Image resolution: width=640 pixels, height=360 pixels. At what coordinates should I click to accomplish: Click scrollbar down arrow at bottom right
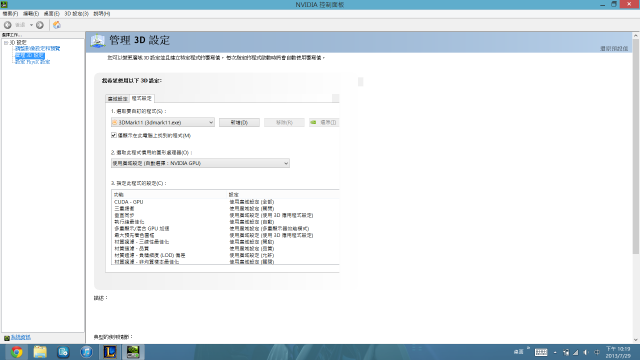point(636,340)
